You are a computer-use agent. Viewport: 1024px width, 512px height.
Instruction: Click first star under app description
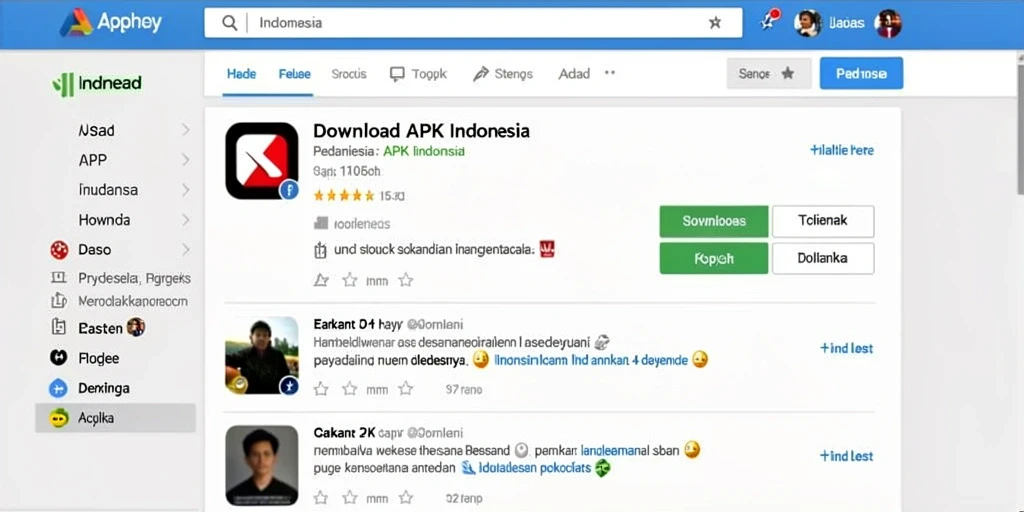coord(350,280)
